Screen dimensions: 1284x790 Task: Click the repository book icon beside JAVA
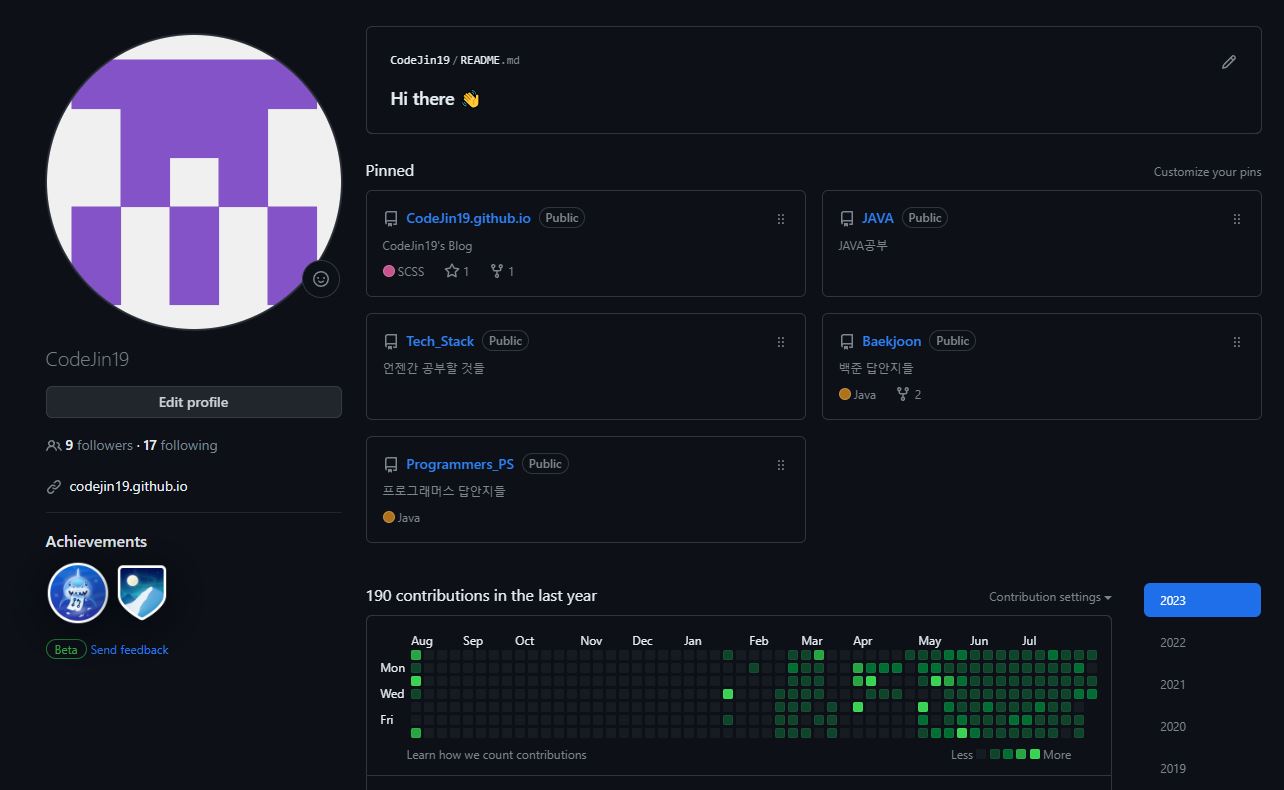846,217
